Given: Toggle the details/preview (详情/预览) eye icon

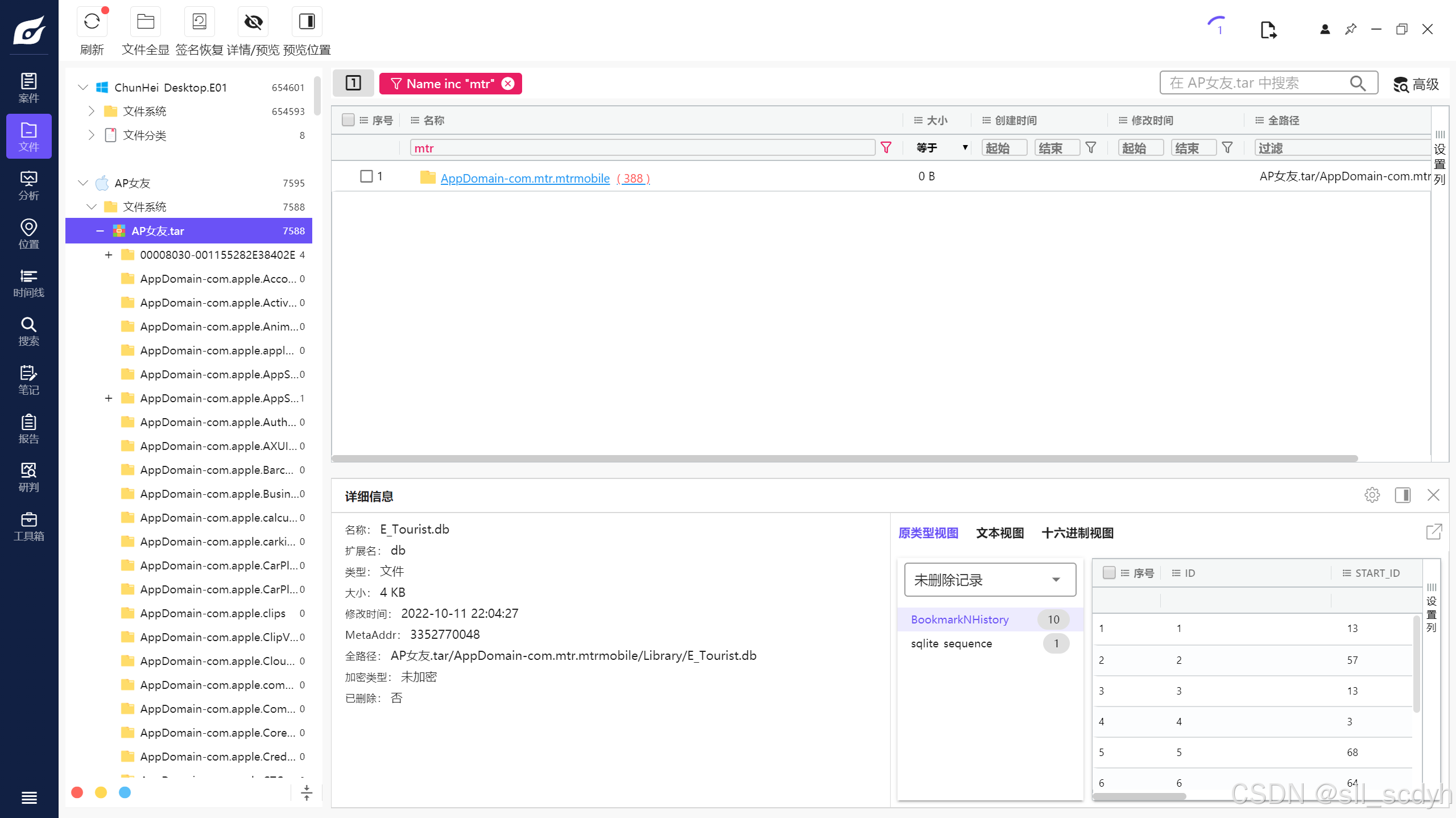Looking at the screenshot, I should coord(253,22).
